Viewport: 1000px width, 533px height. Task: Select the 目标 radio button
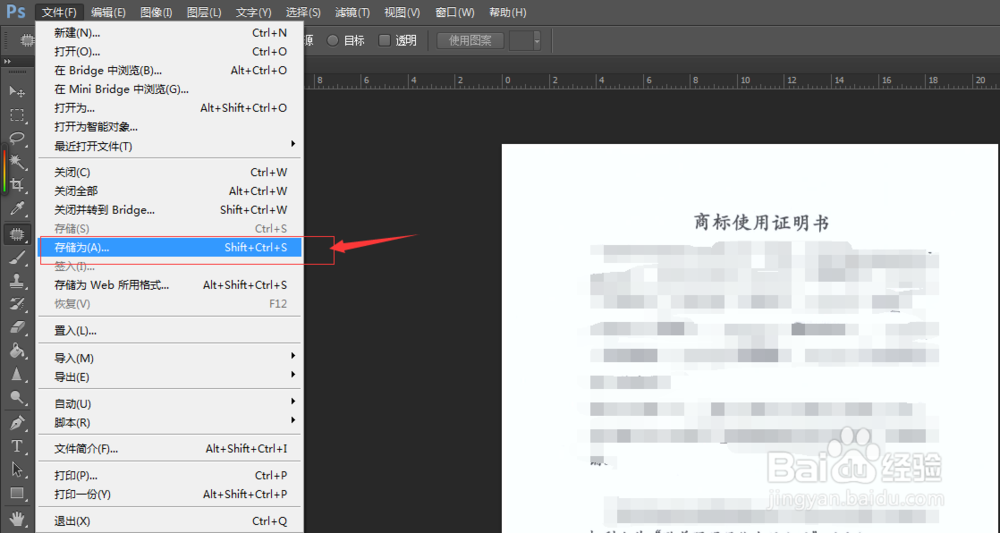[332, 41]
